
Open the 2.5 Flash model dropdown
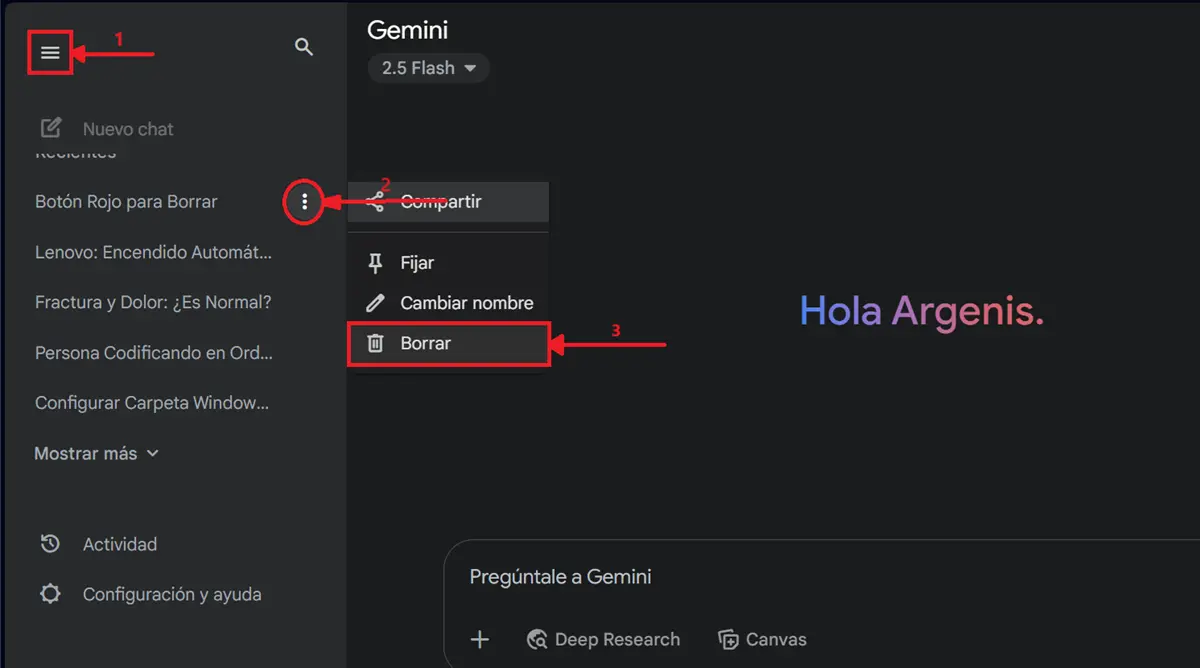pyautogui.click(x=429, y=68)
